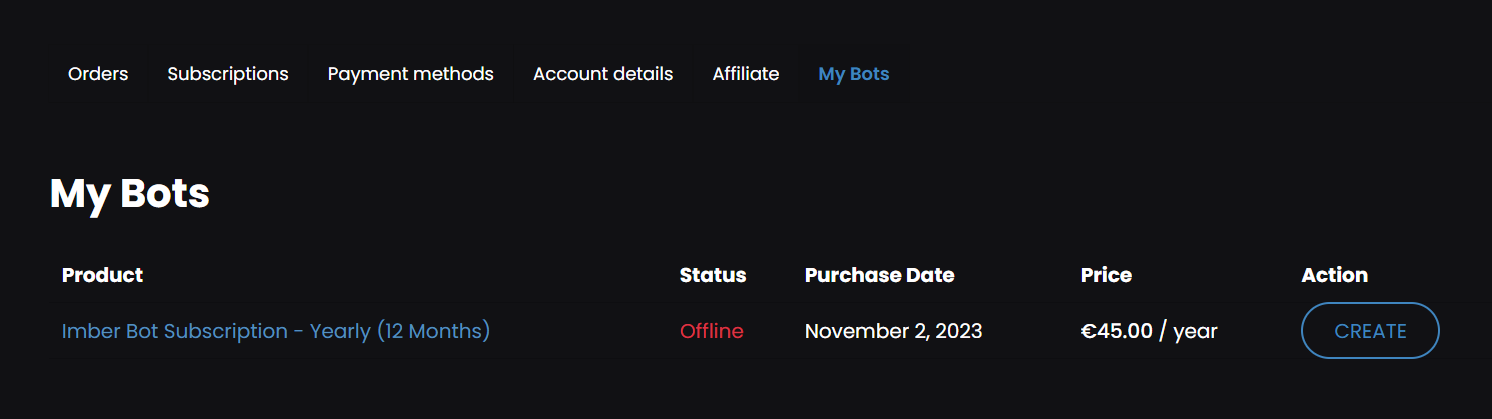Select the Affiliate tab
Image resolution: width=1492 pixels, height=419 pixels.
click(x=745, y=74)
